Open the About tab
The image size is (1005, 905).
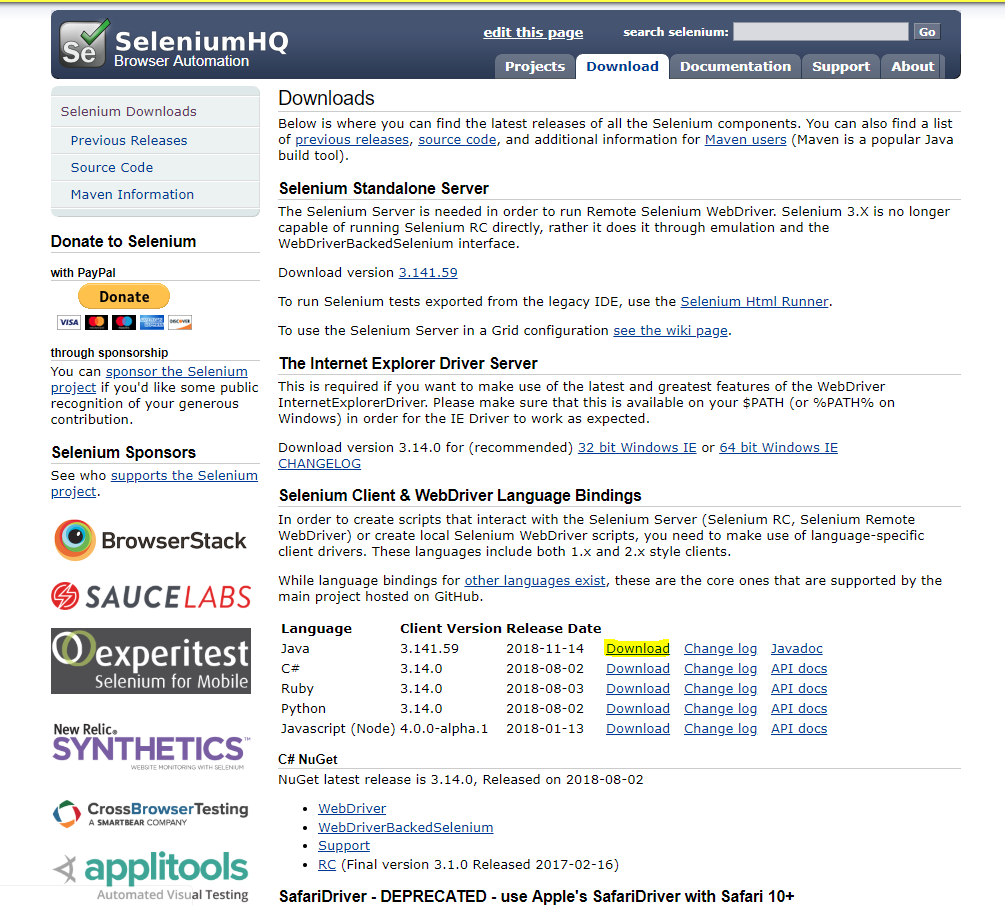click(x=913, y=67)
